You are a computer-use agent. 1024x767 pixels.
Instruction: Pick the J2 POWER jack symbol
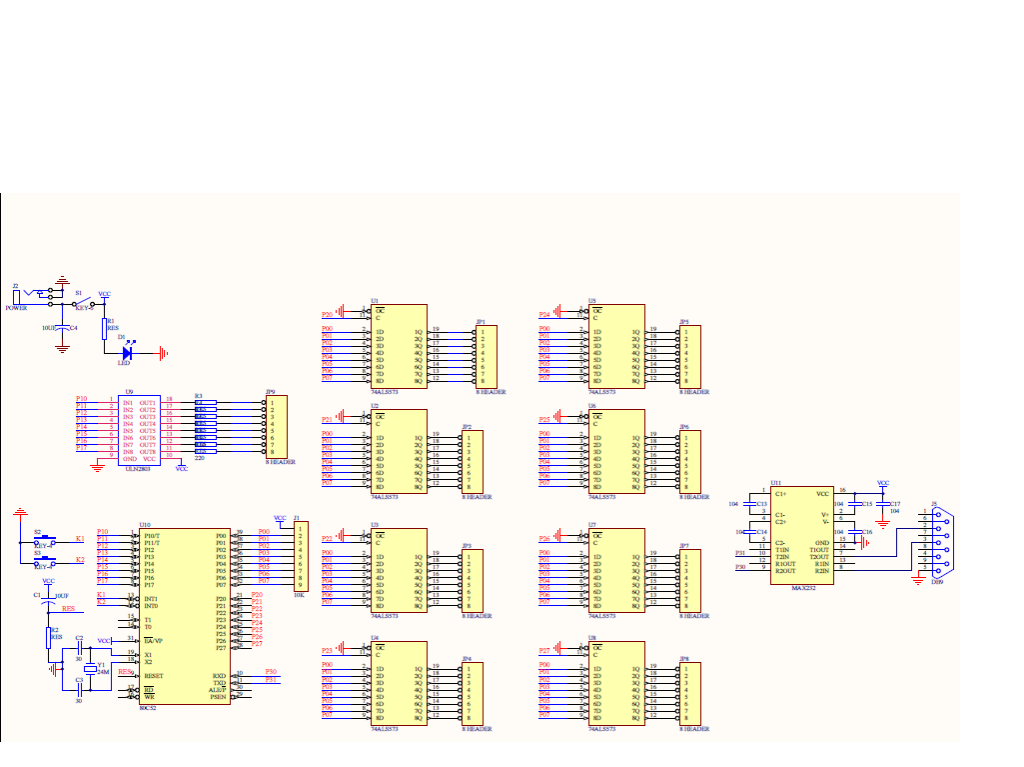(x=35, y=297)
